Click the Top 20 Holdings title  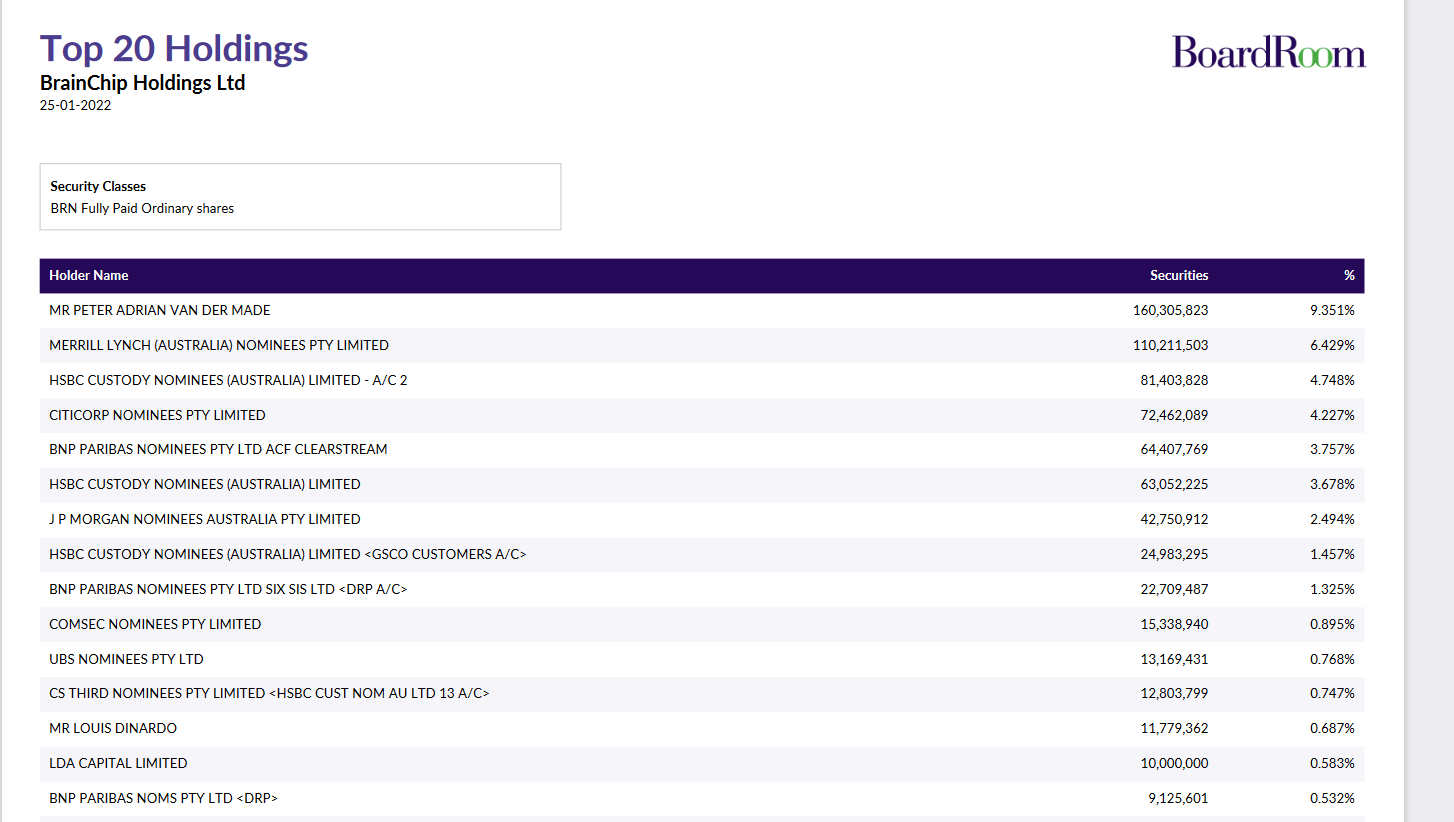(x=174, y=48)
